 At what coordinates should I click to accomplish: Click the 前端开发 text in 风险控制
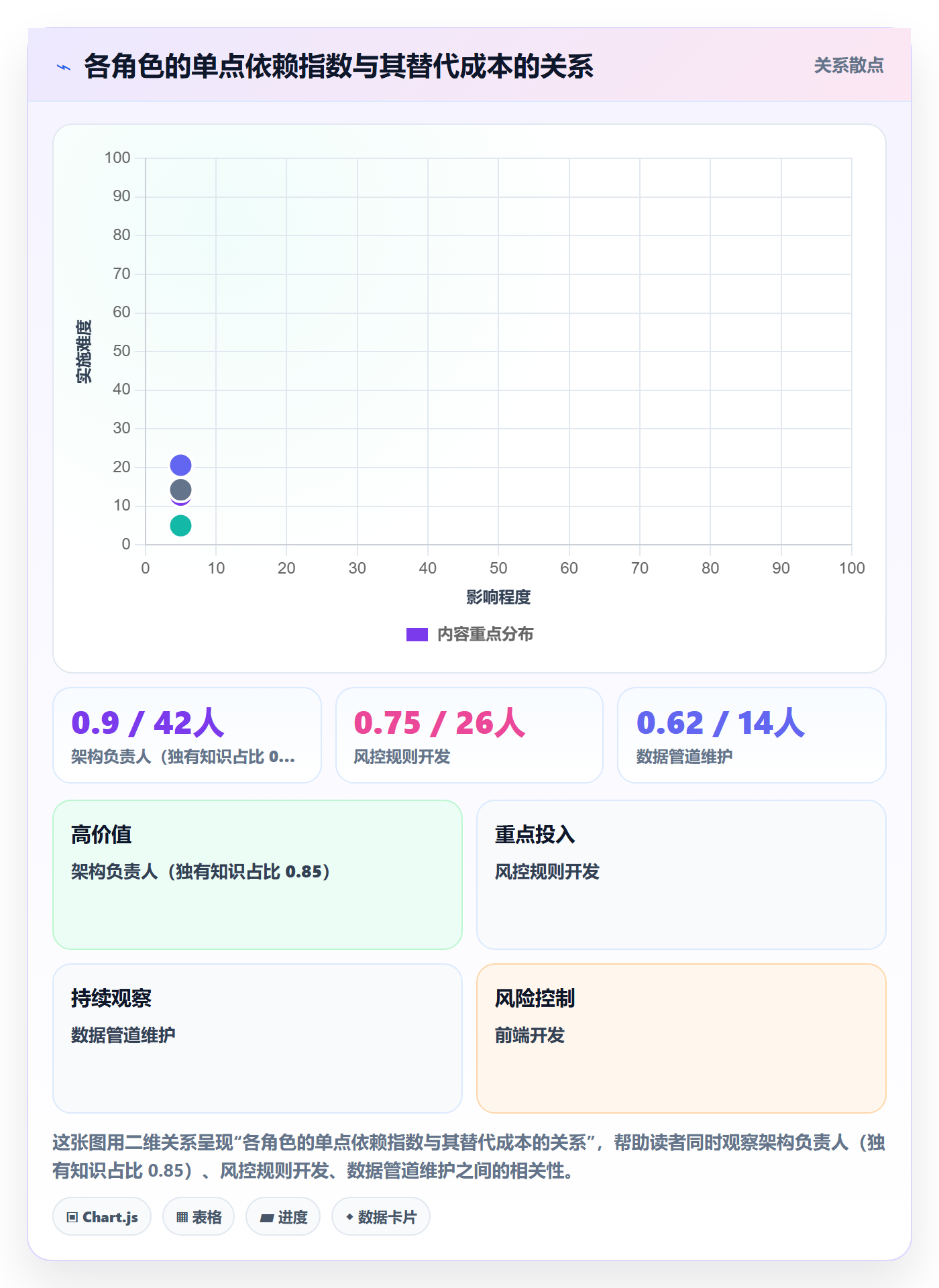tap(530, 1035)
